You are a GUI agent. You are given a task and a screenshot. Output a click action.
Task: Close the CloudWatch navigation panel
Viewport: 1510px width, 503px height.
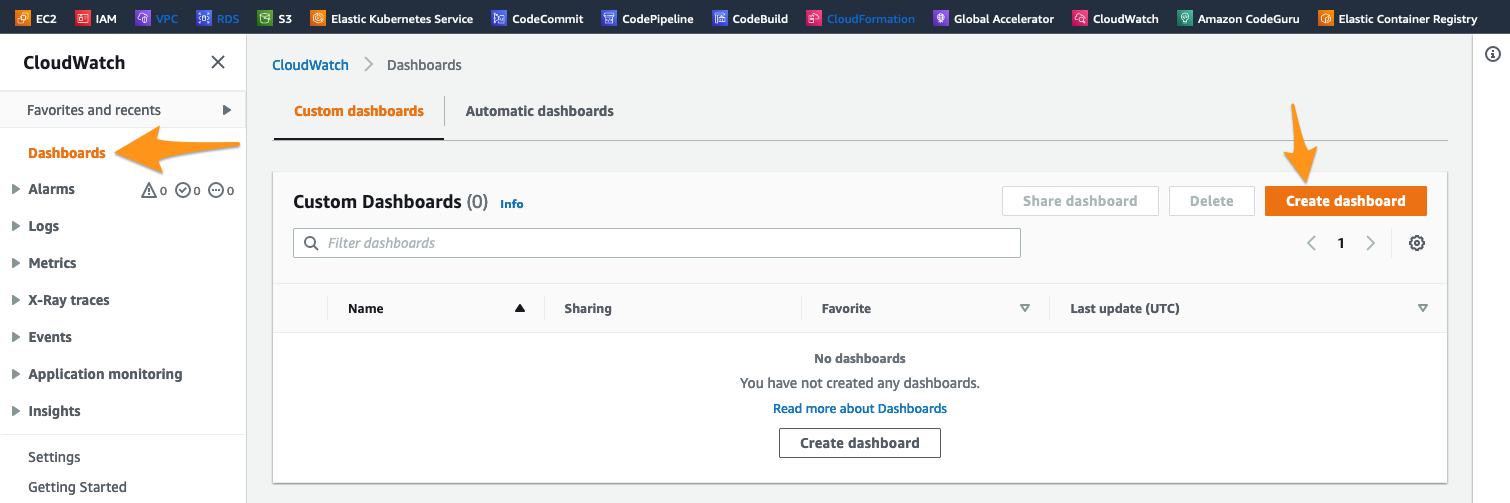click(x=218, y=62)
